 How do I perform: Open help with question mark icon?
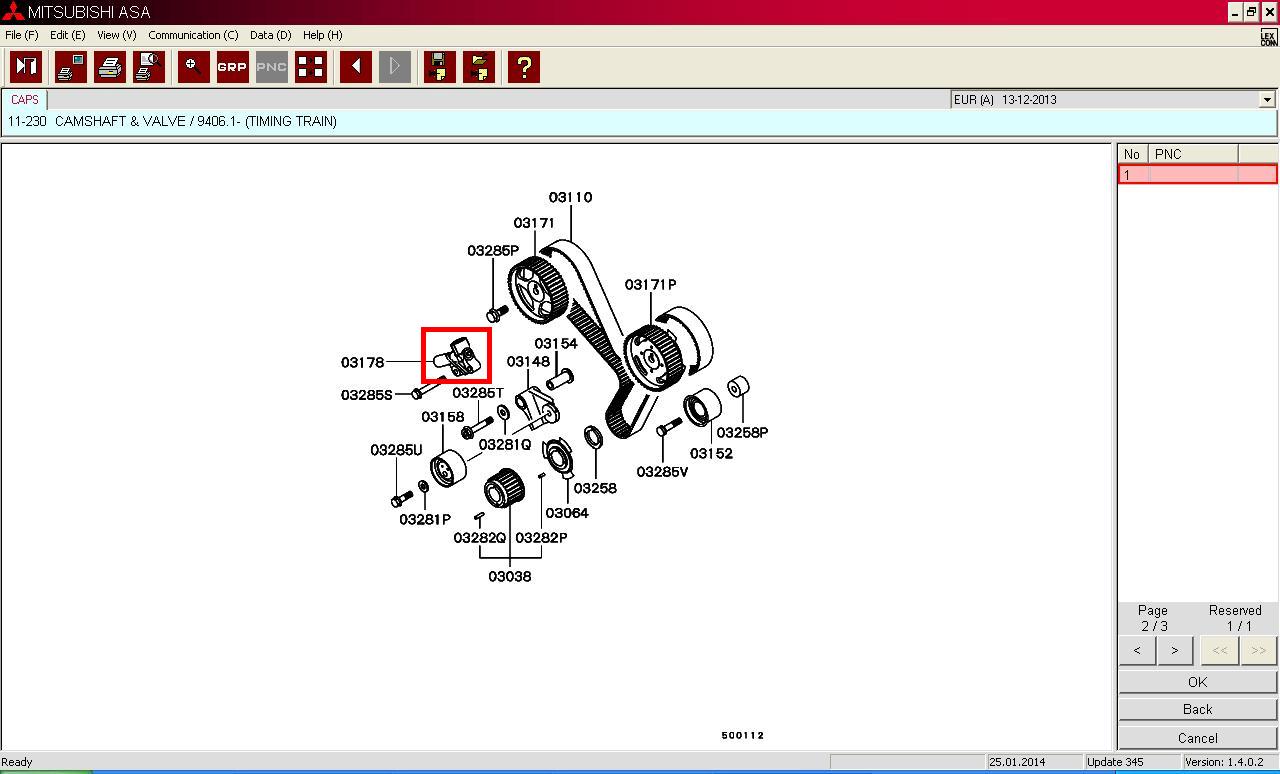tap(524, 67)
